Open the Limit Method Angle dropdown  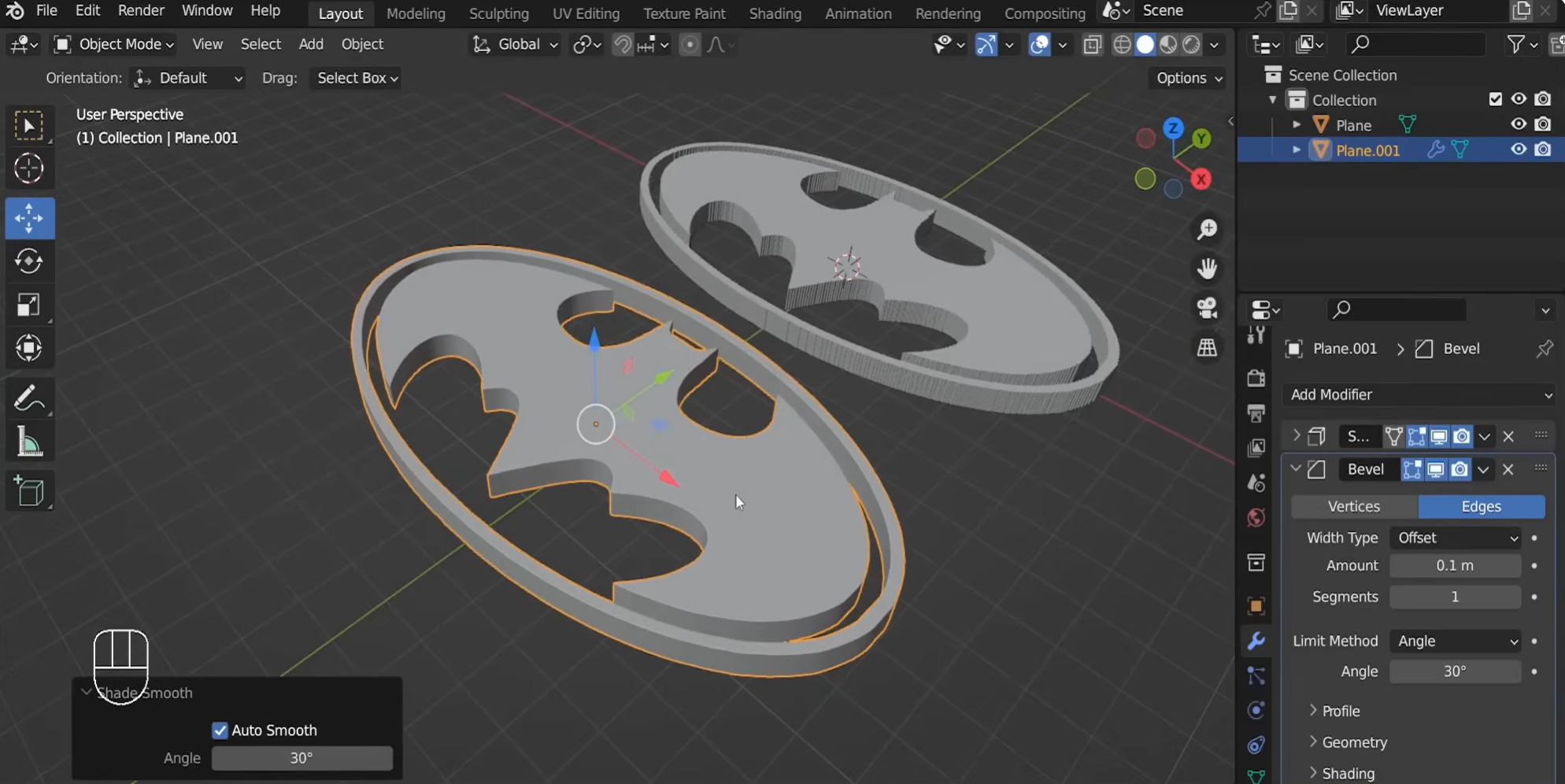point(1456,641)
